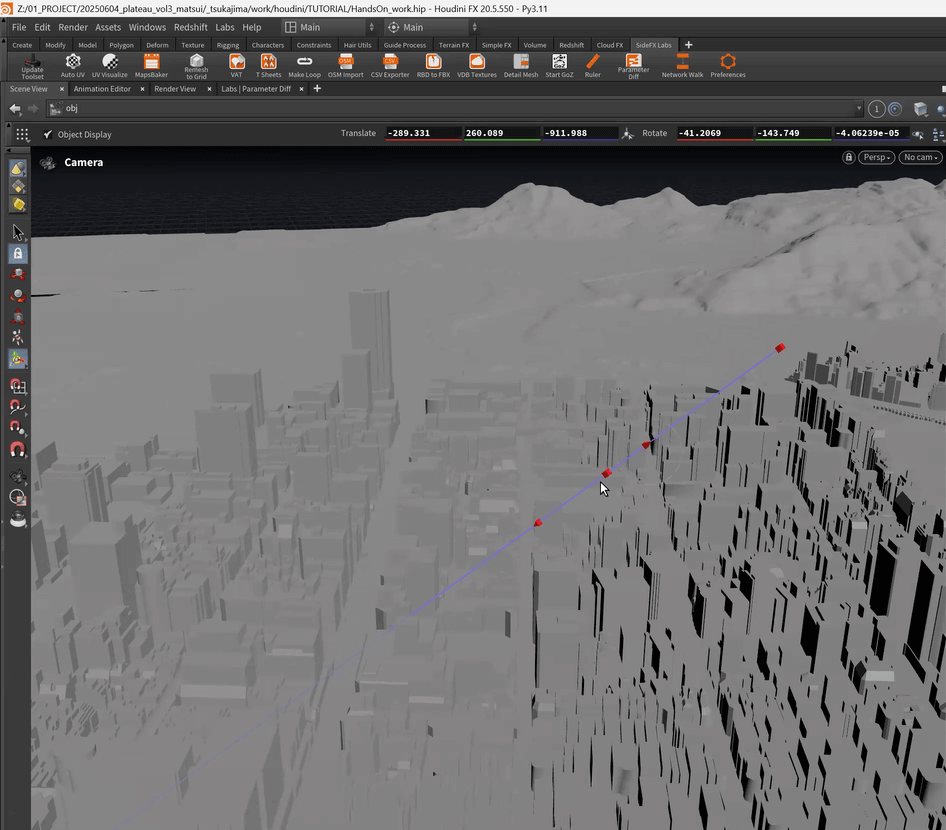Click the red handle at the line's top end

pyautogui.click(x=780, y=348)
